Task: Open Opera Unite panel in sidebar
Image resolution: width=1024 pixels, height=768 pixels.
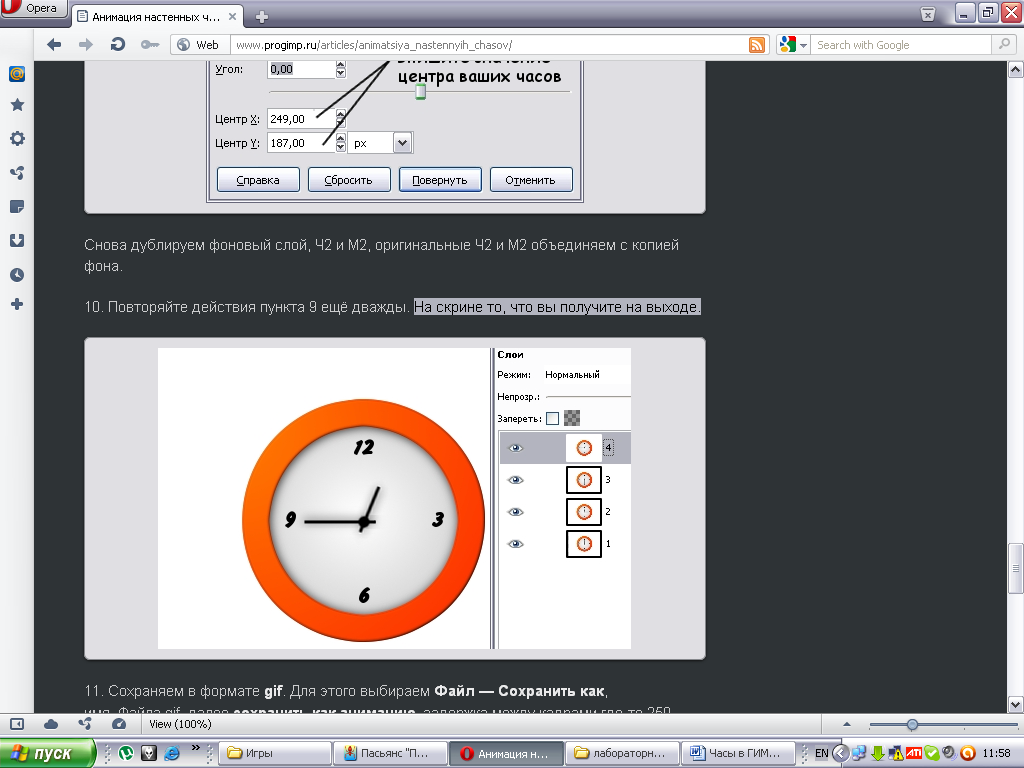Action: [x=17, y=172]
